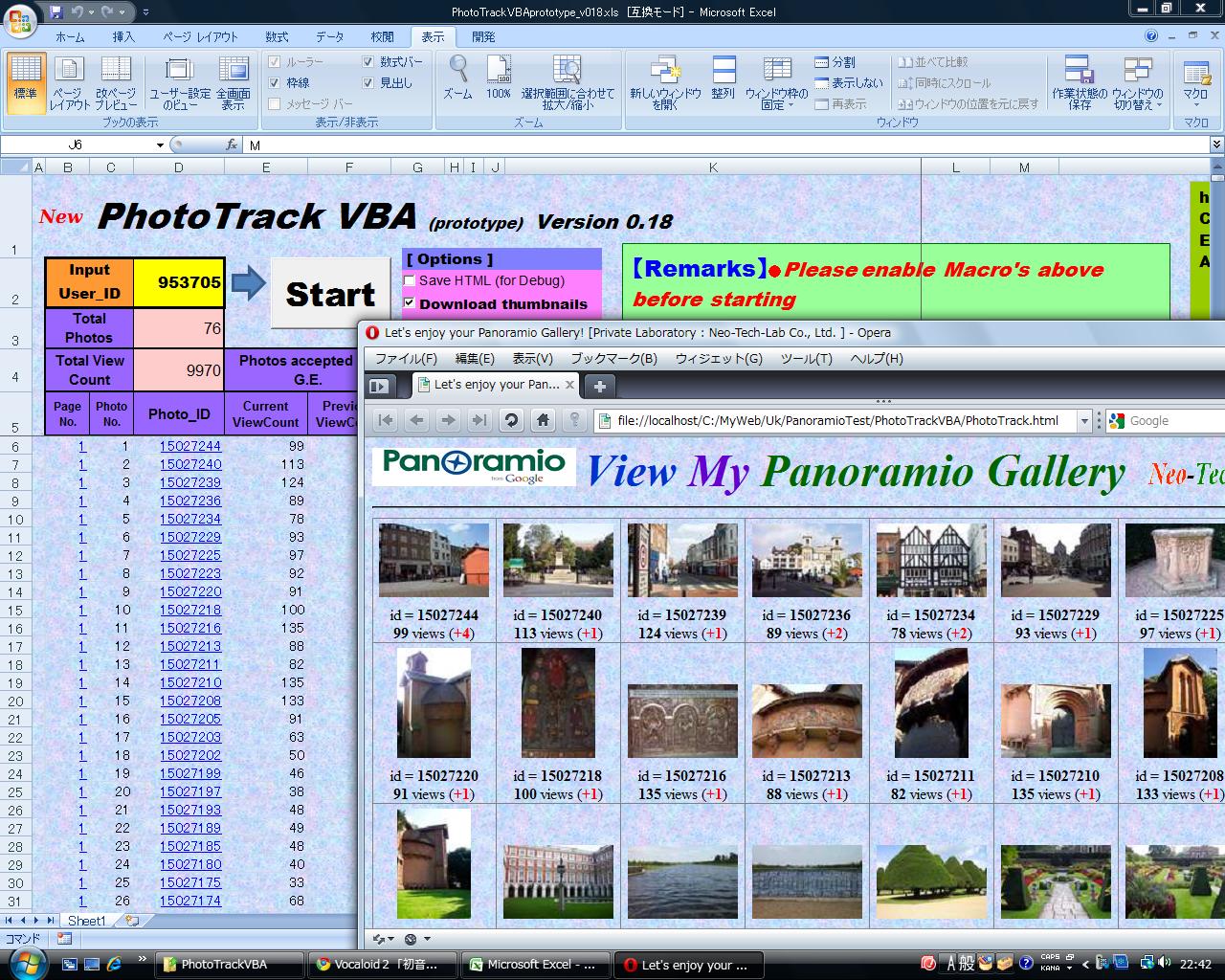Open the Undo history dropdown arrow
Screen dimensions: 1225x980
pos(93,12)
